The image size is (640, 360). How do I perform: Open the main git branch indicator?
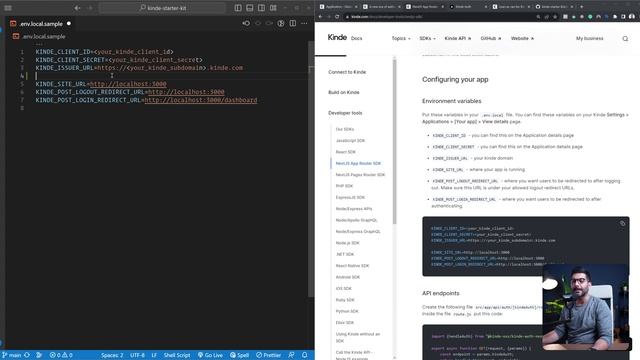11,355
